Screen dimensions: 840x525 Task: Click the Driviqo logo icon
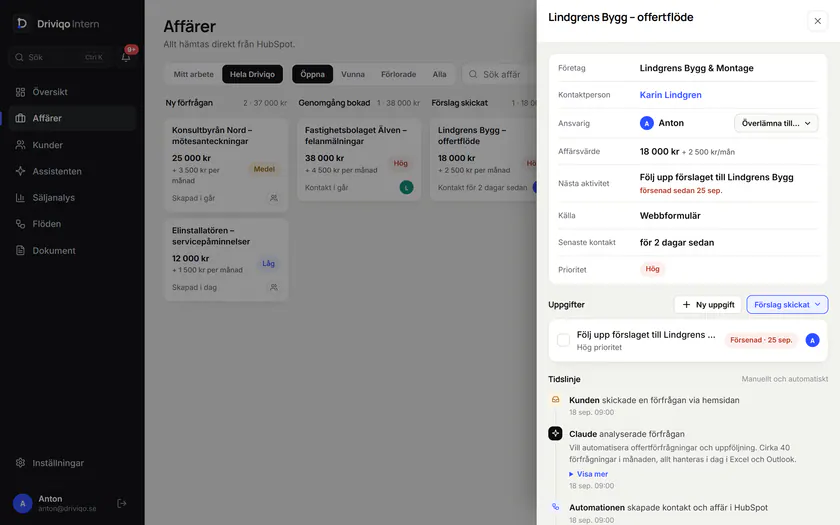click(21, 23)
